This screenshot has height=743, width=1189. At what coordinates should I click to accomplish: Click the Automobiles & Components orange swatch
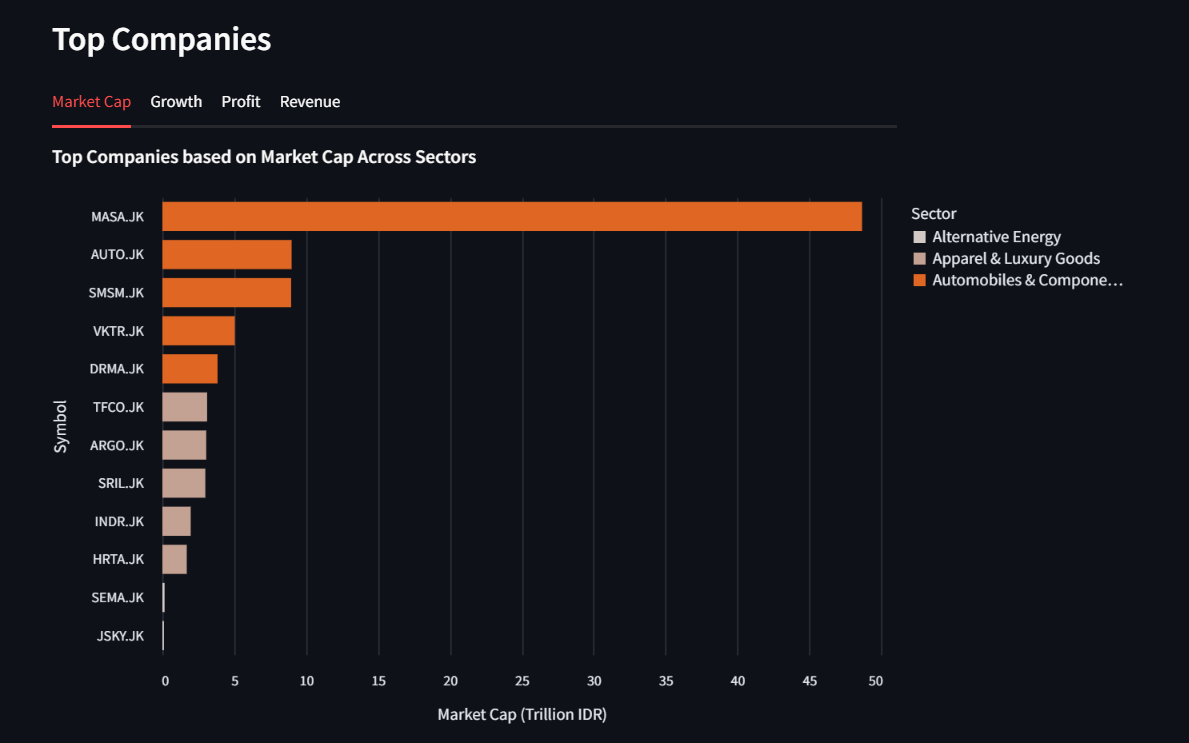(x=921, y=280)
